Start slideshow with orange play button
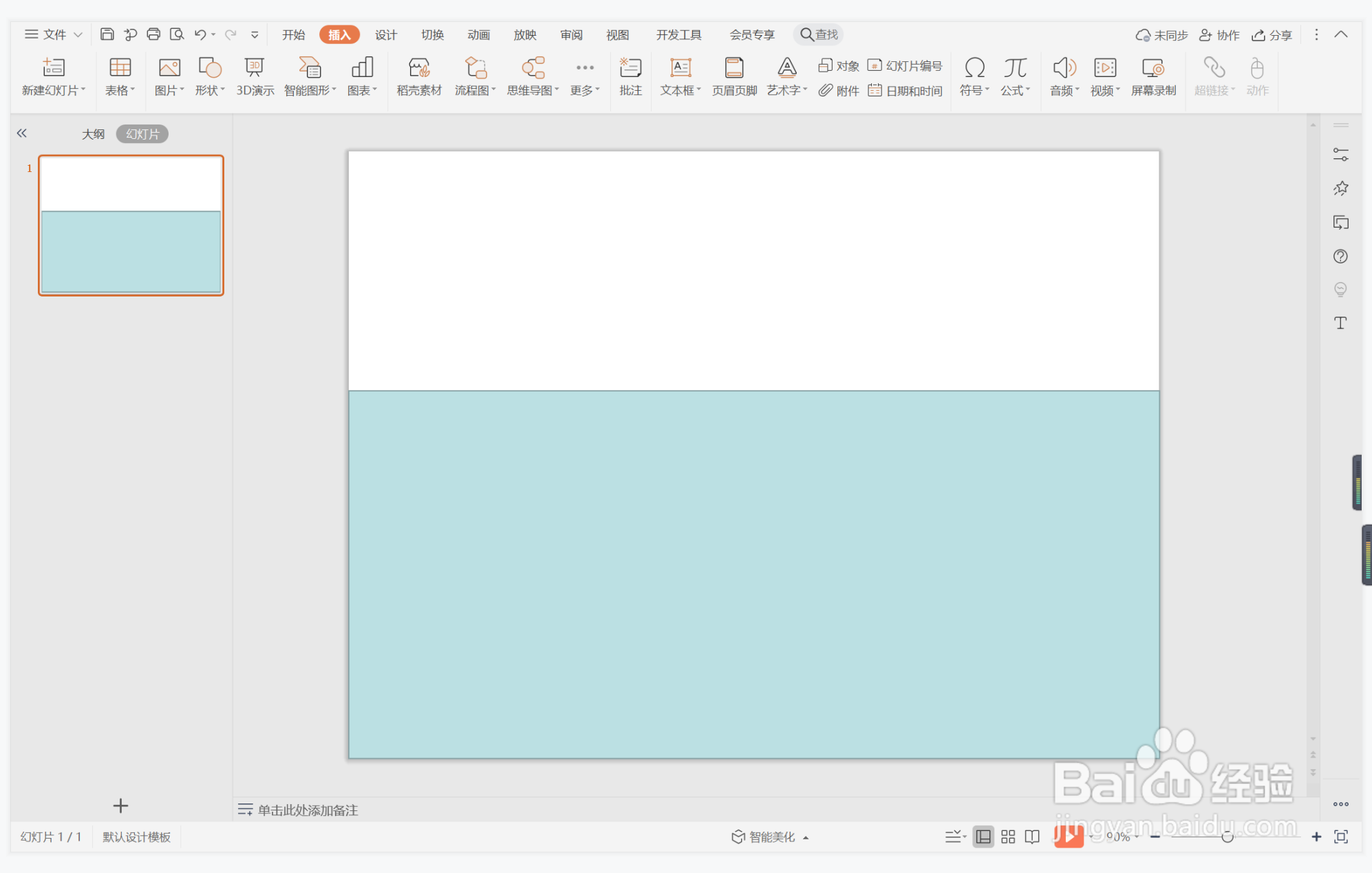 pos(1068,837)
